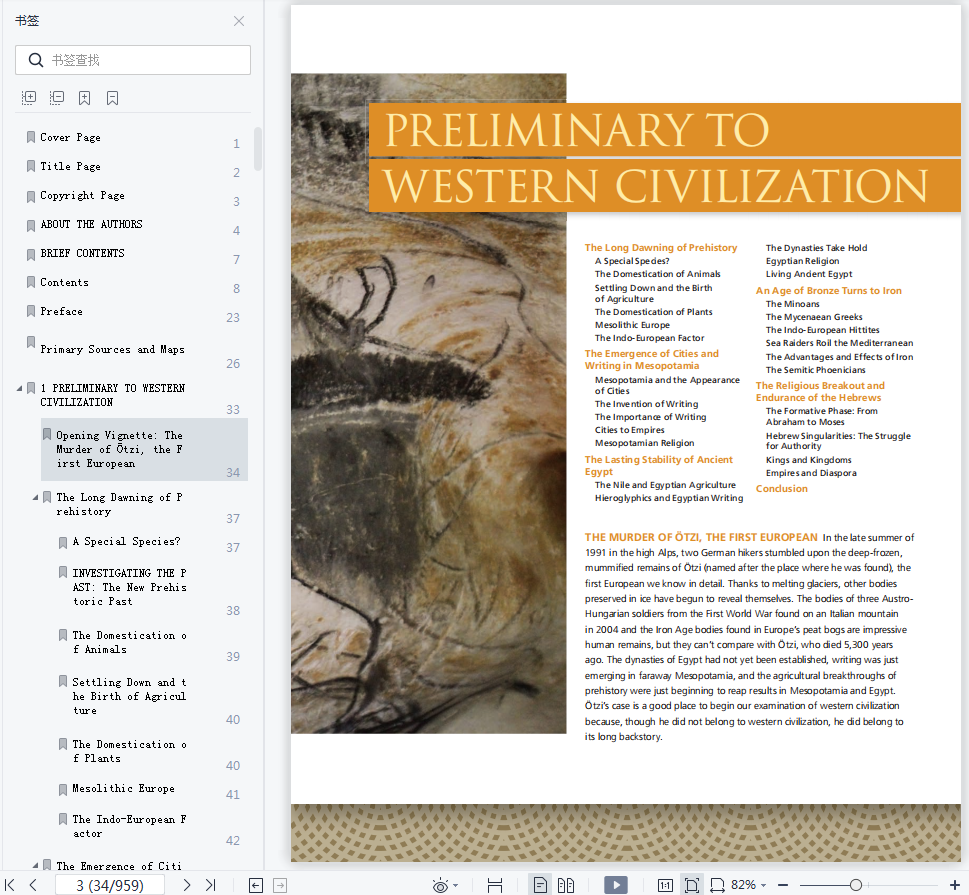The width and height of the screenshot is (969, 895).
Task: Go to the first page
Action: point(10,885)
